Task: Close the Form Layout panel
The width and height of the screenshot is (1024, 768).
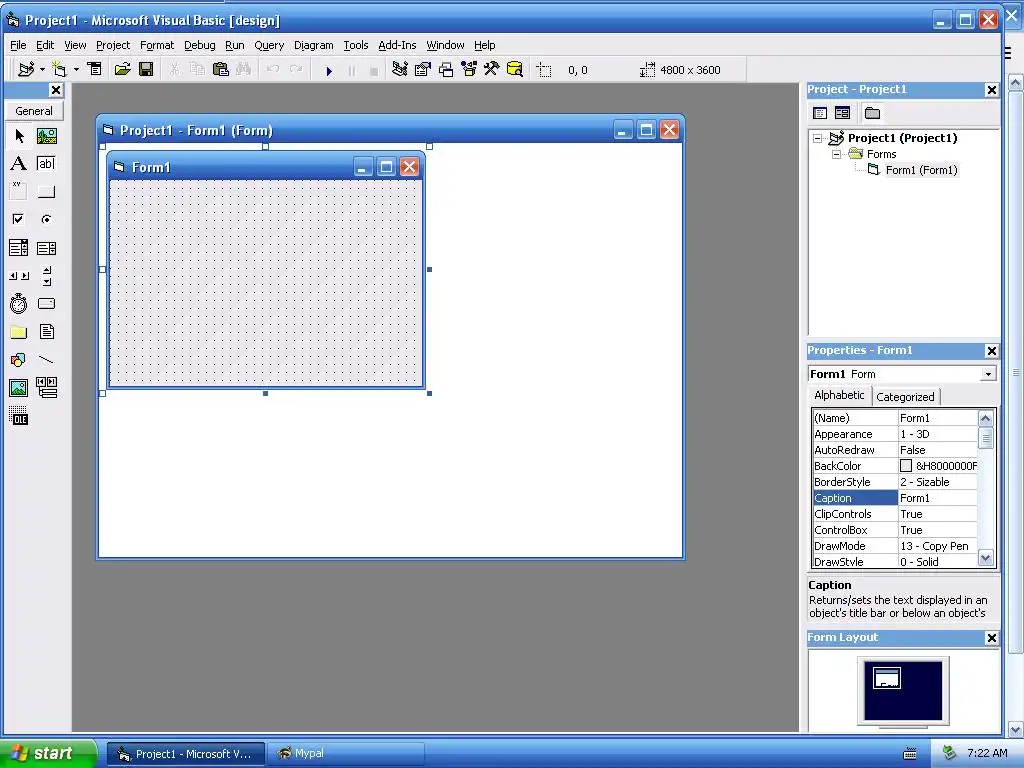Action: [x=991, y=638]
